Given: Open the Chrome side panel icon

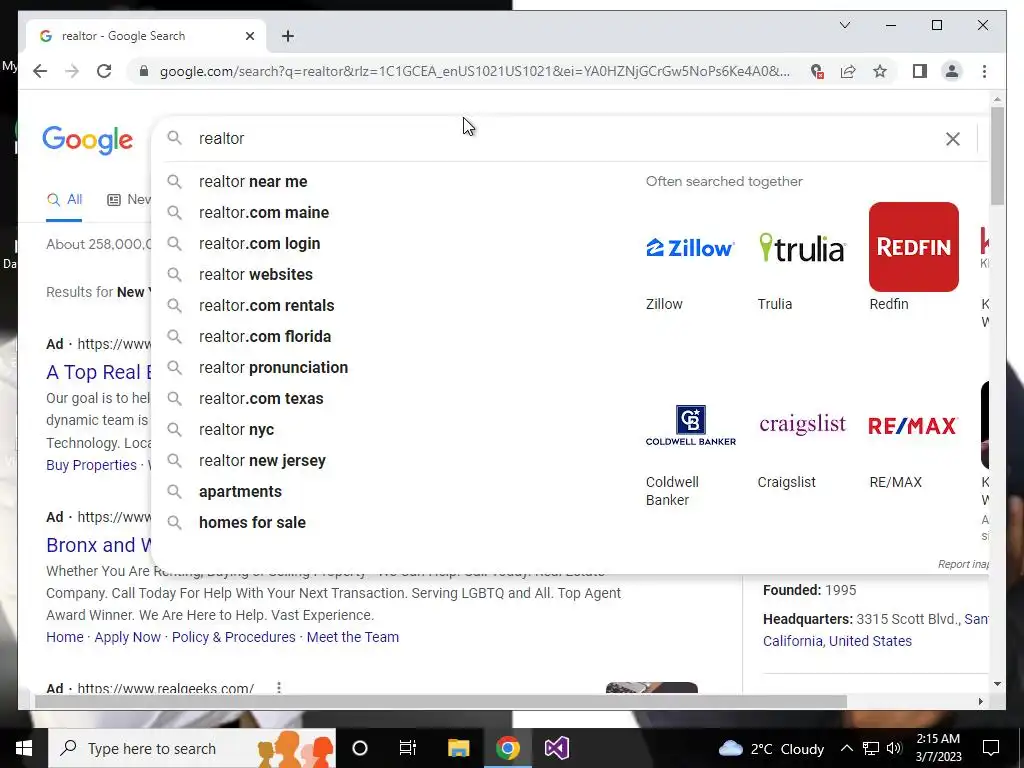Looking at the screenshot, I should point(920,71).
